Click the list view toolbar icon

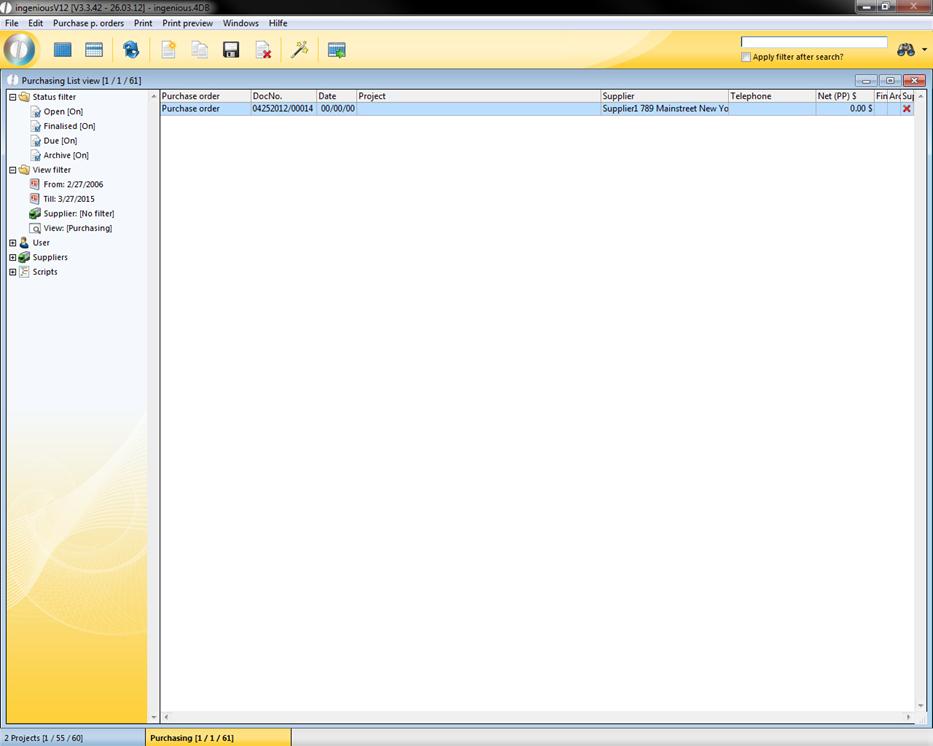coord(94,50)
